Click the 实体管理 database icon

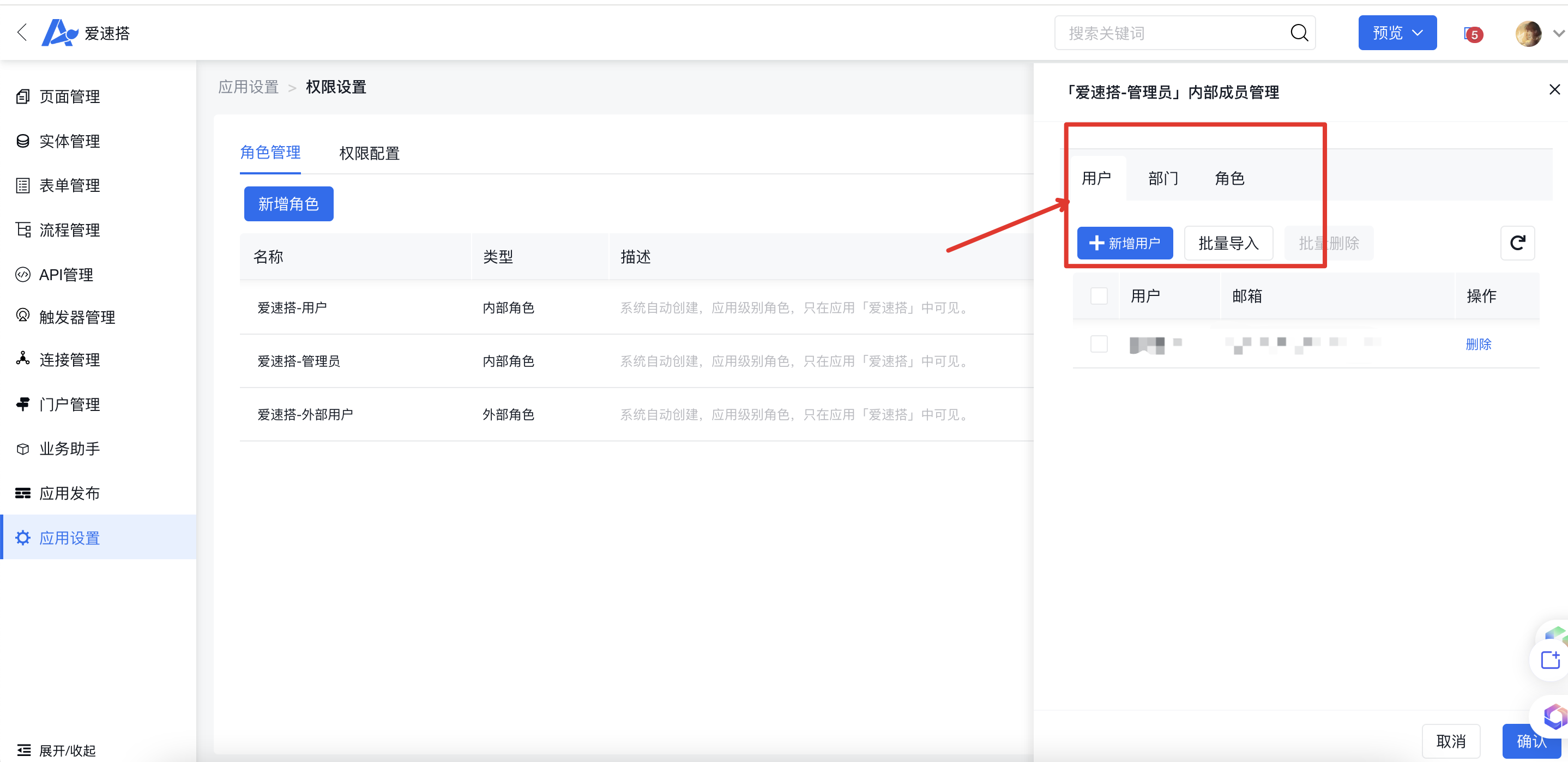pyautogui.click(x=22, y=141)
